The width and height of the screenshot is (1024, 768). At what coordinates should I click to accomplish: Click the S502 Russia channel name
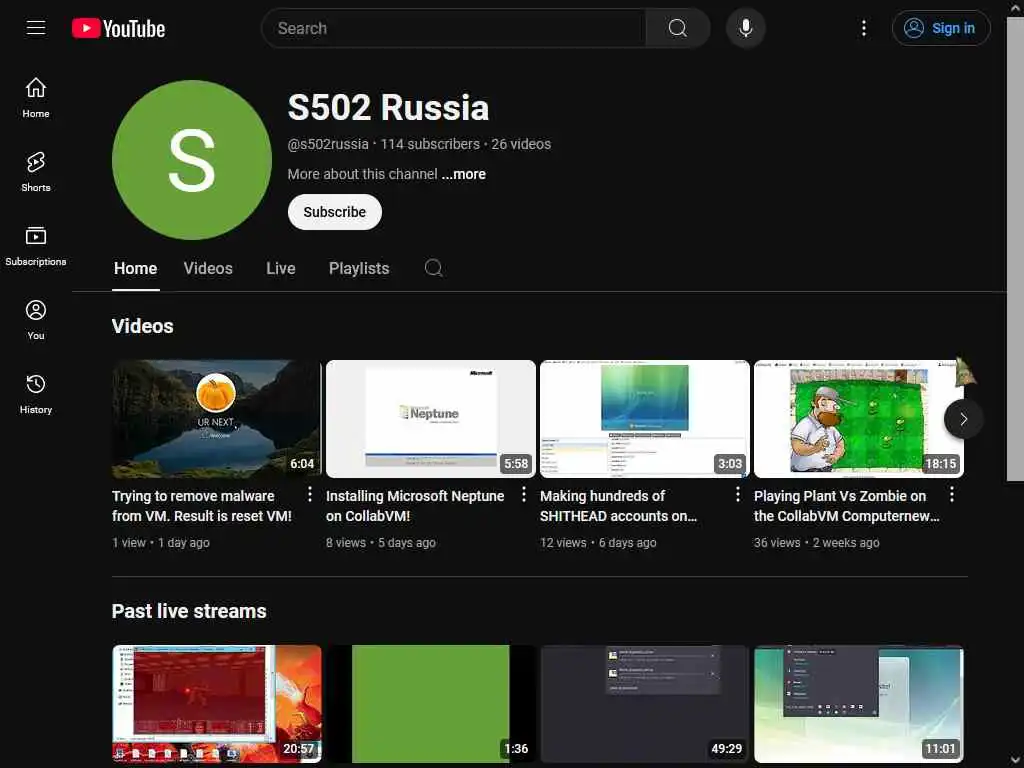click(388, 108)
